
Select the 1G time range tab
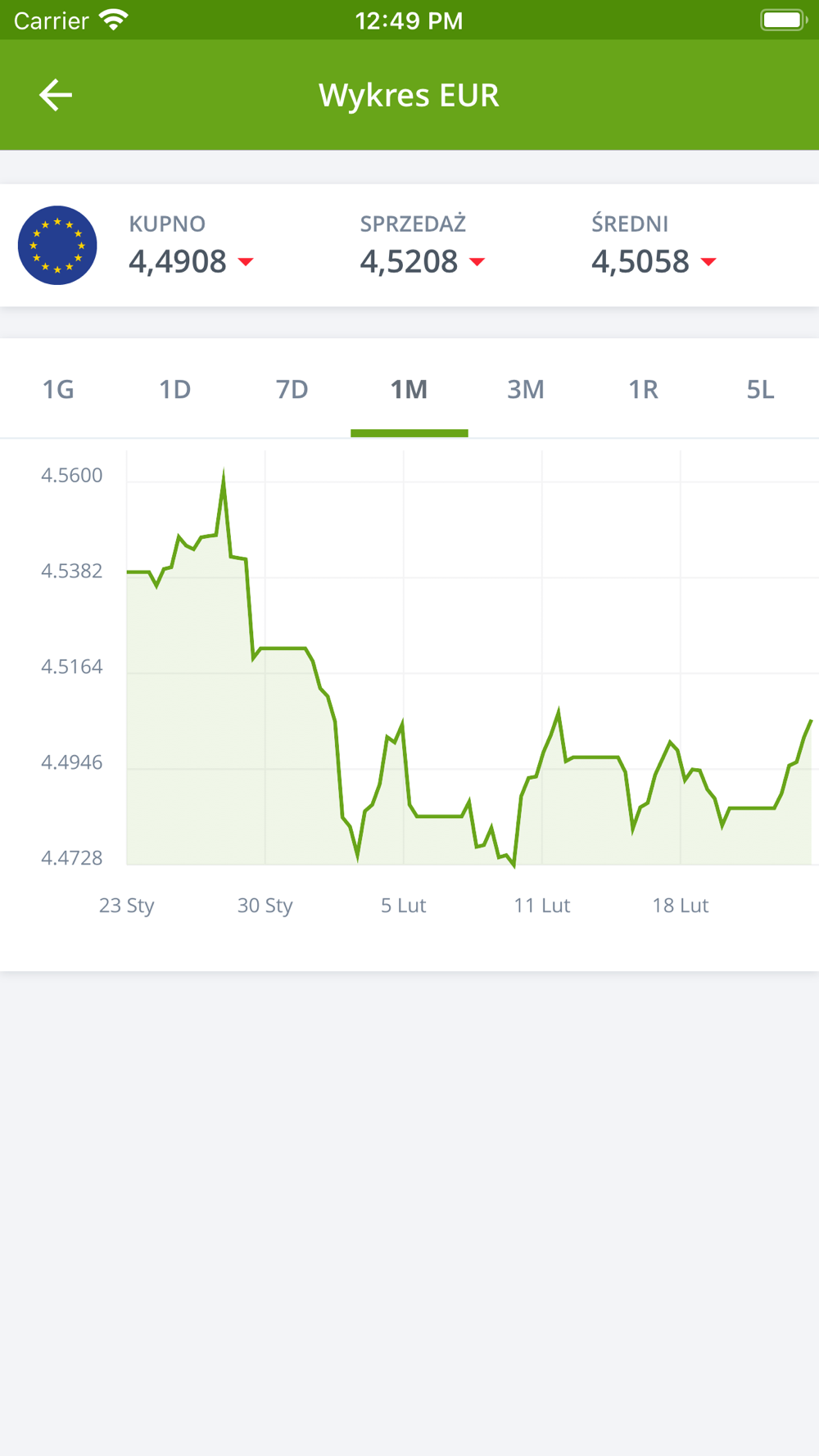[58, 389]
